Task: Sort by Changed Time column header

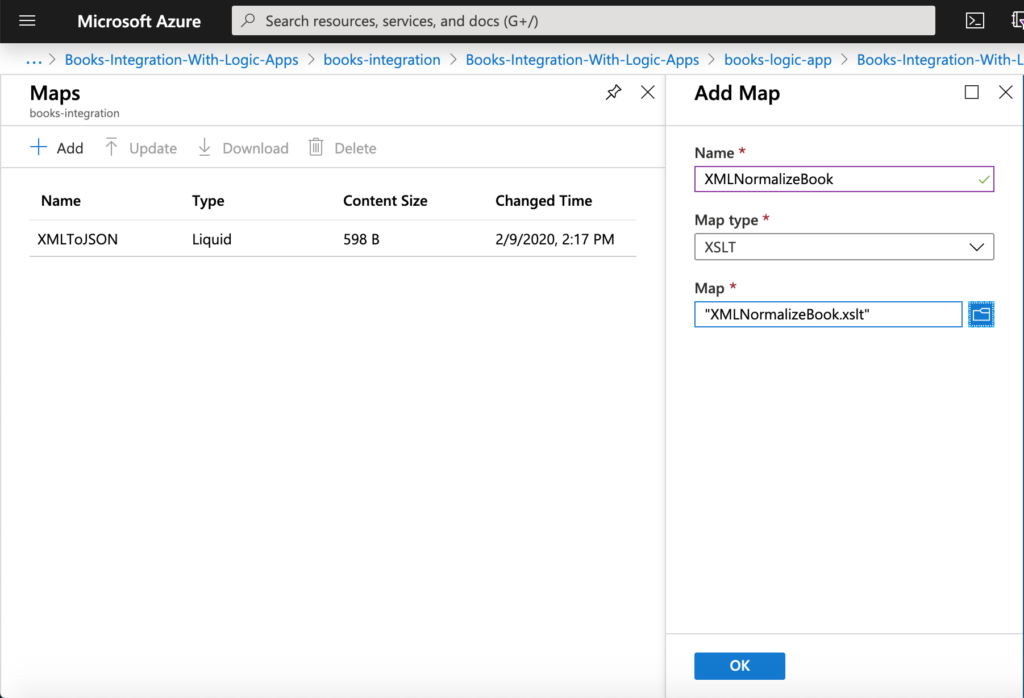Action: pos(543,200)
